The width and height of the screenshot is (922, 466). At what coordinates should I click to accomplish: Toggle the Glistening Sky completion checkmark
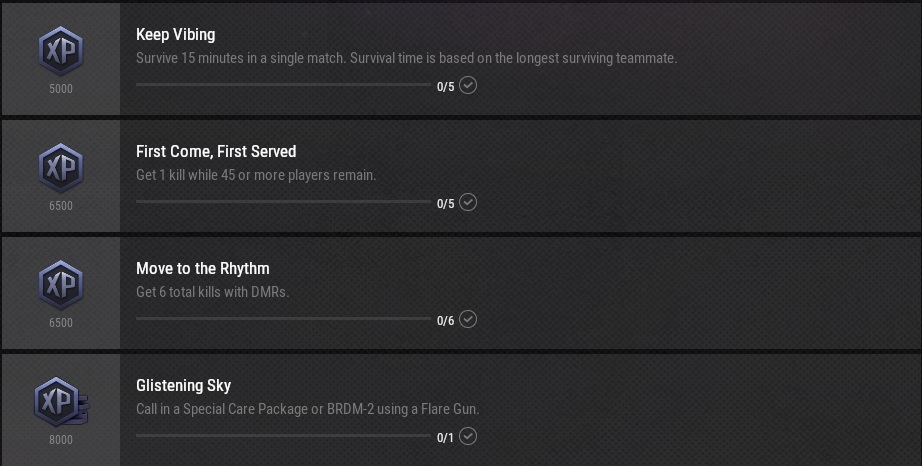(468, 436)
